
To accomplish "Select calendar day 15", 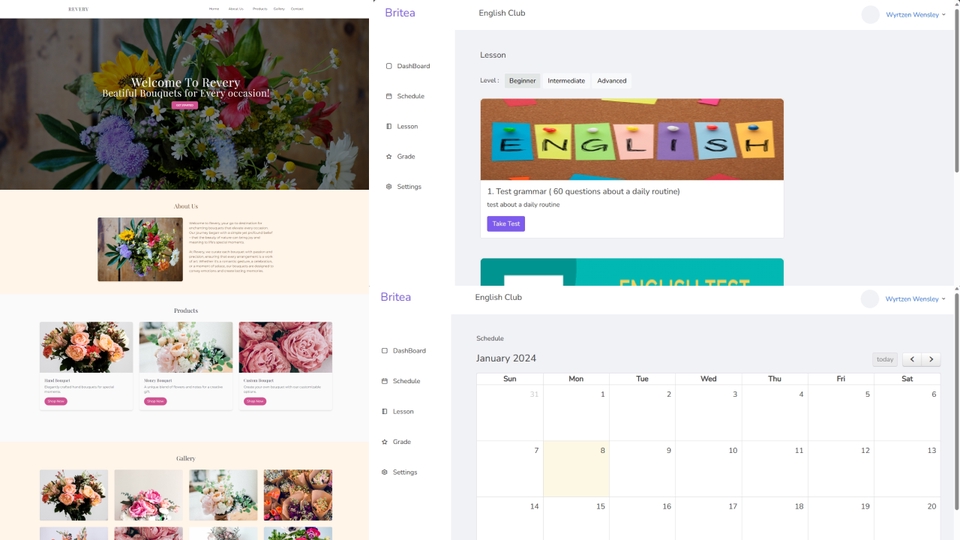I will click(576, 519).
